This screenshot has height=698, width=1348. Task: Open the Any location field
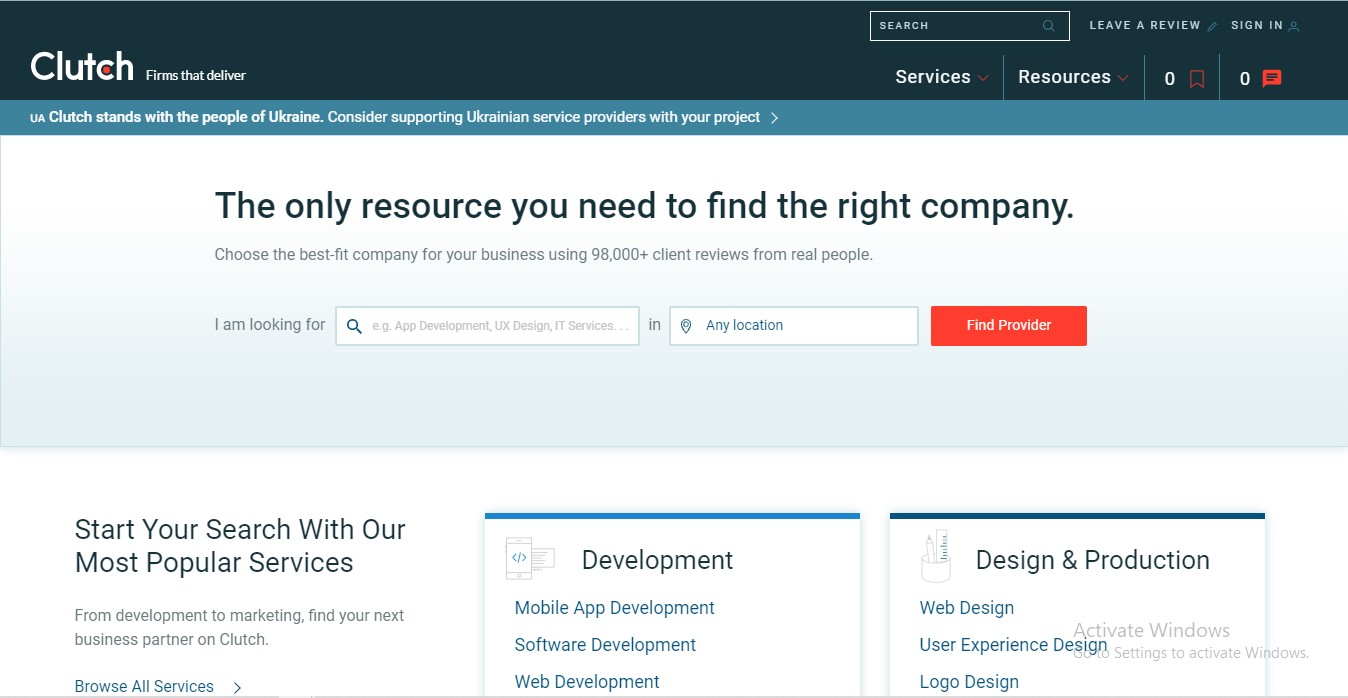pyautogui.click(x=794, y=326)
